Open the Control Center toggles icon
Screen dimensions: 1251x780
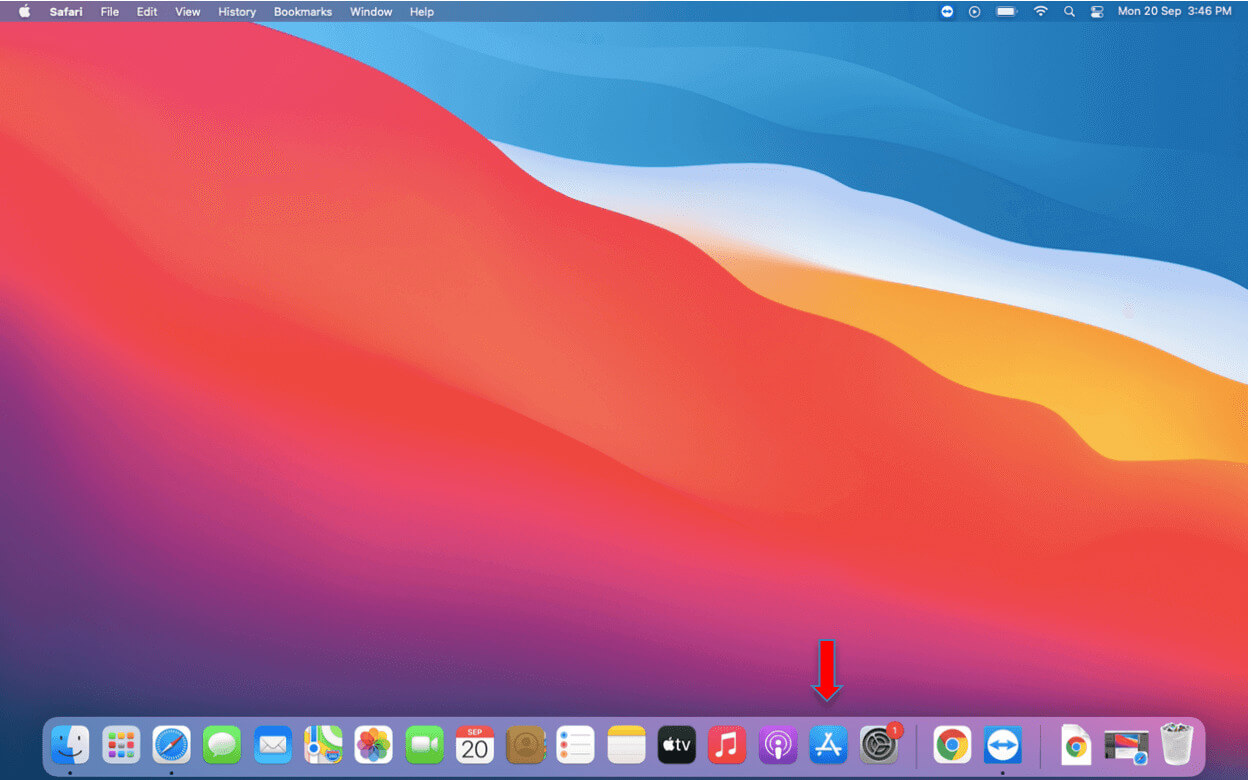pyautogui.click(x=1095, y=12)
